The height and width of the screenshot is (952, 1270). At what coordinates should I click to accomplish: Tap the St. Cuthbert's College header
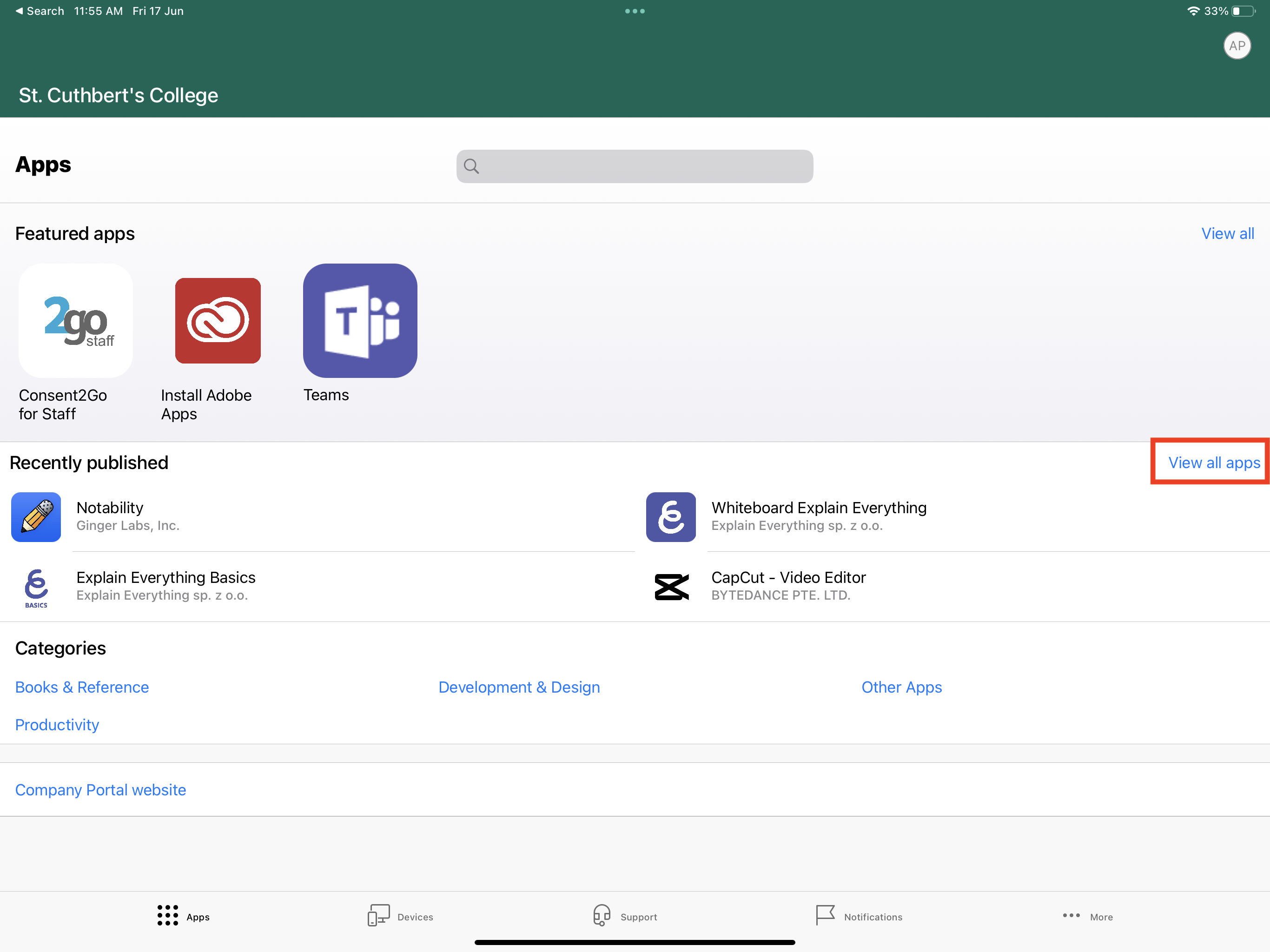pos(118,95)
